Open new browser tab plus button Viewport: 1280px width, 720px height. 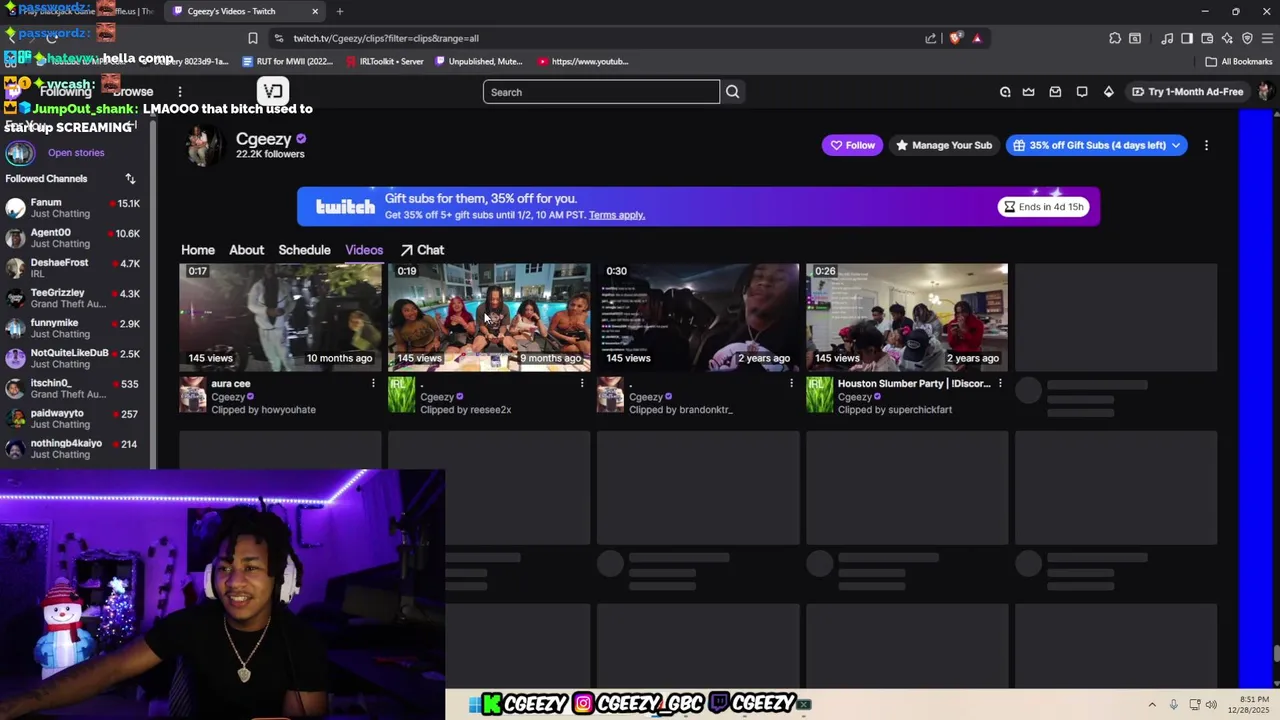click(340, 11)
